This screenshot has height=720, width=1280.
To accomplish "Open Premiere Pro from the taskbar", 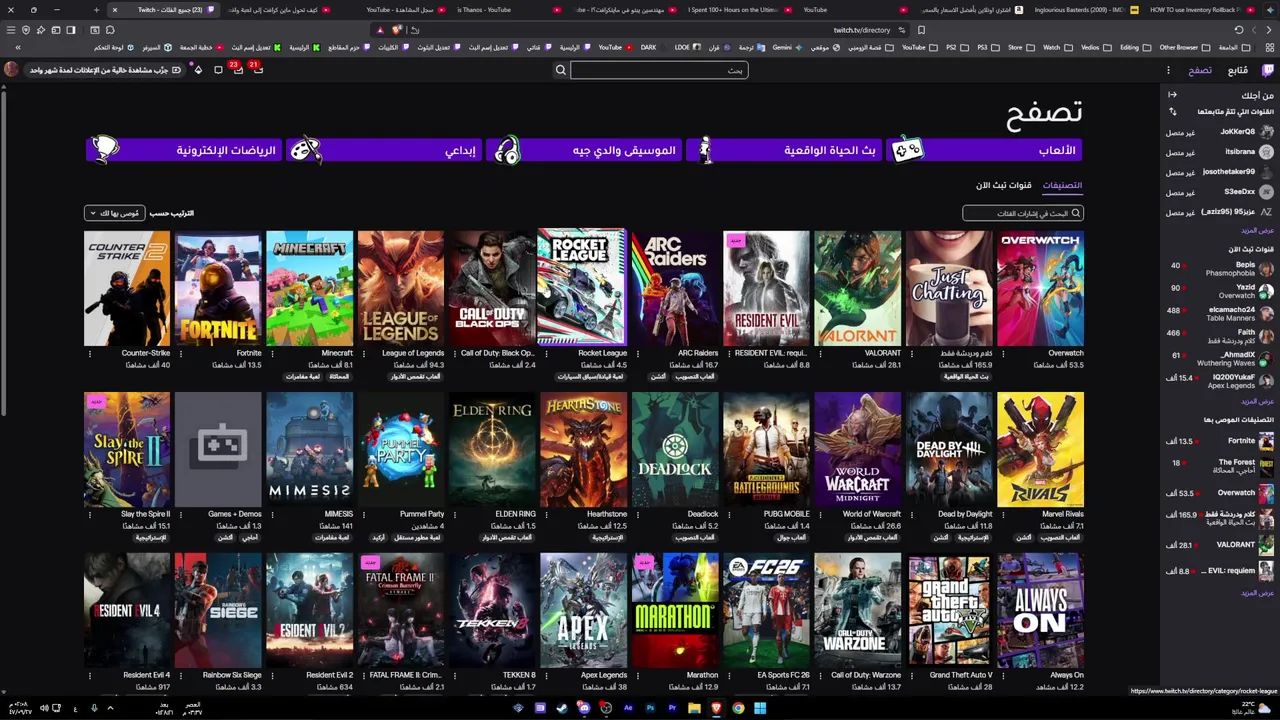I will (672, 708).
